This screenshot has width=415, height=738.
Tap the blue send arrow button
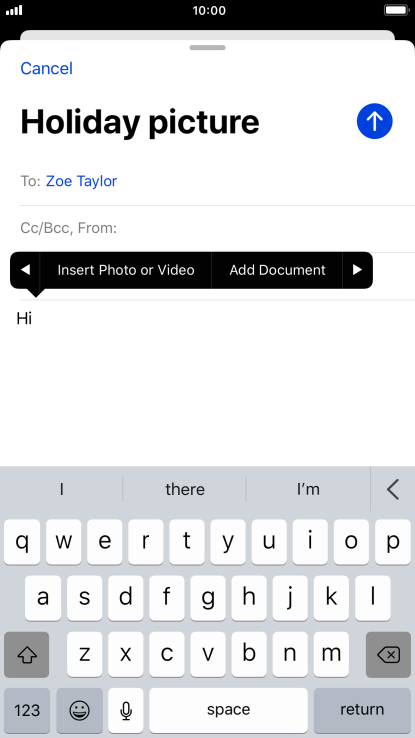click(375, 121)
